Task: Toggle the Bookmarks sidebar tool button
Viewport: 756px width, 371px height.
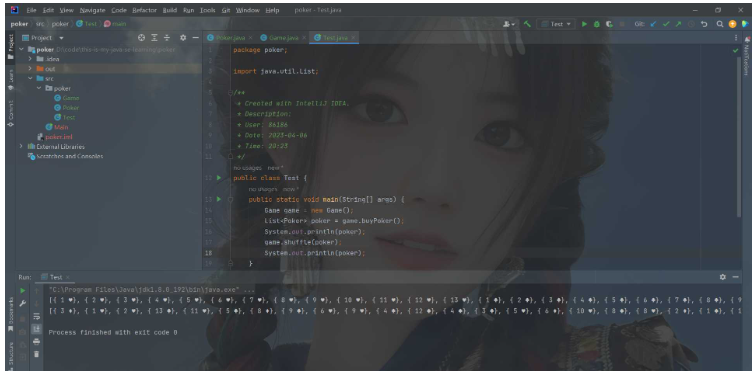Action: [11, 315]
